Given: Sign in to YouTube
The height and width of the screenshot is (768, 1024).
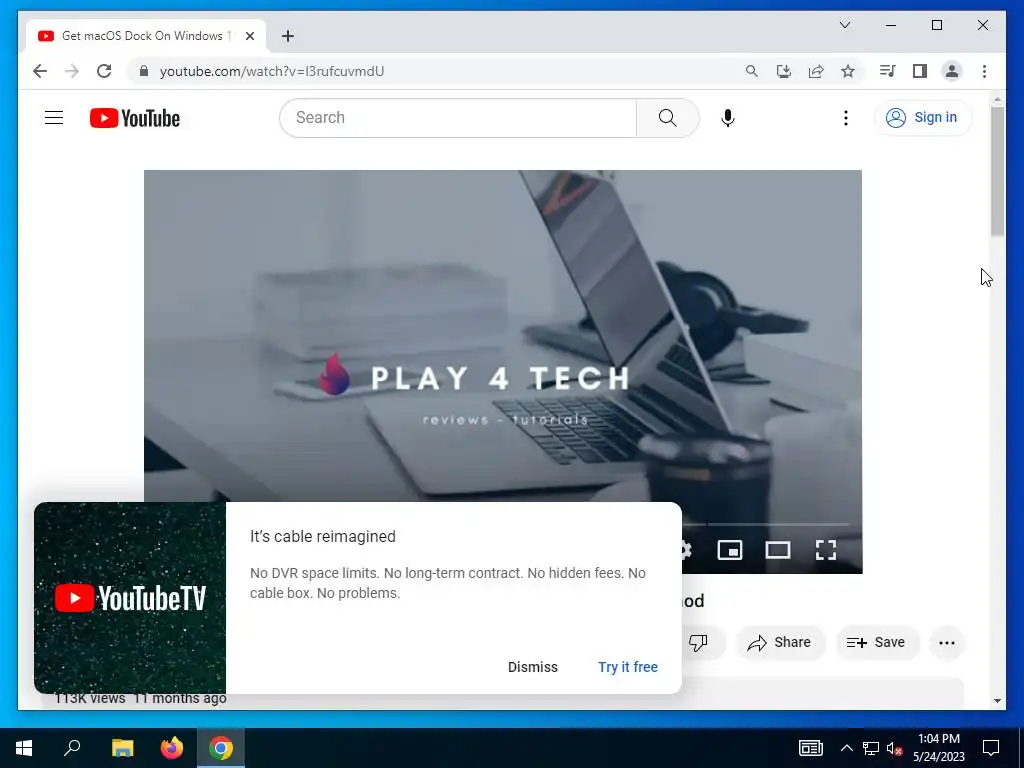Looking at the screenshot, I should tap(922, 118).
